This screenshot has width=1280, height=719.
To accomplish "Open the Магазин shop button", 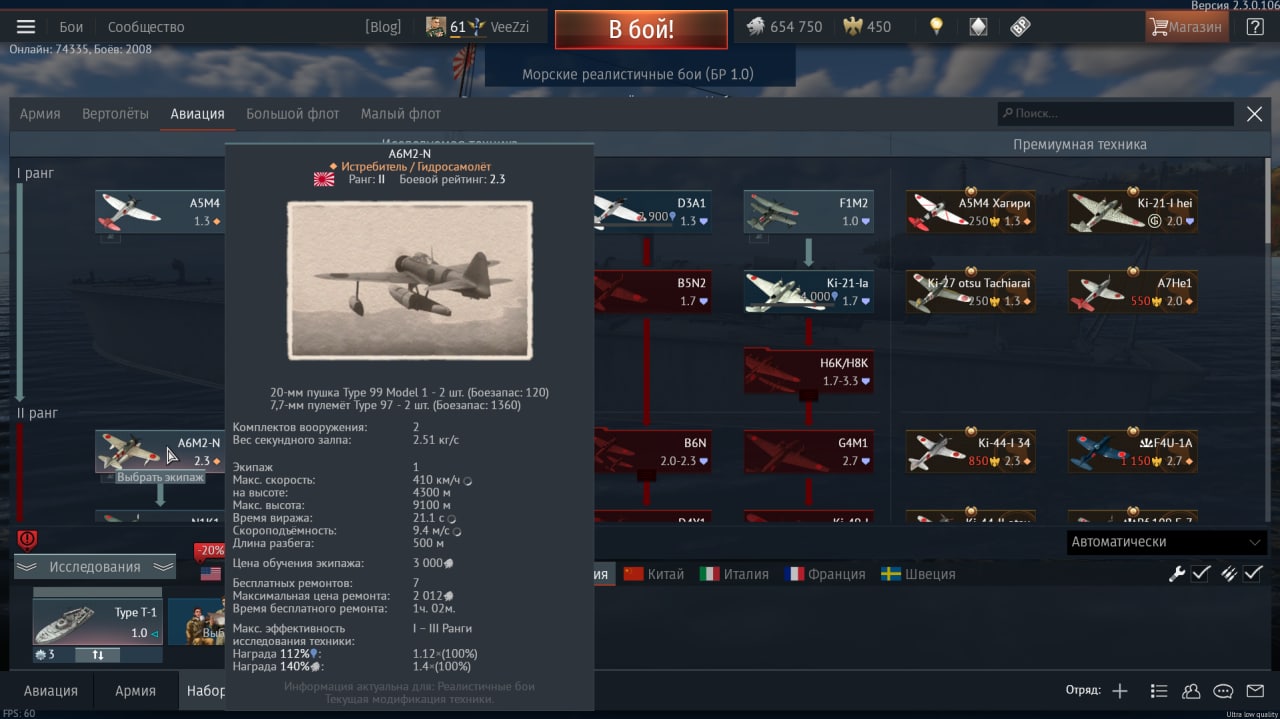I will pyautogui.click(x=1187, y=27).
